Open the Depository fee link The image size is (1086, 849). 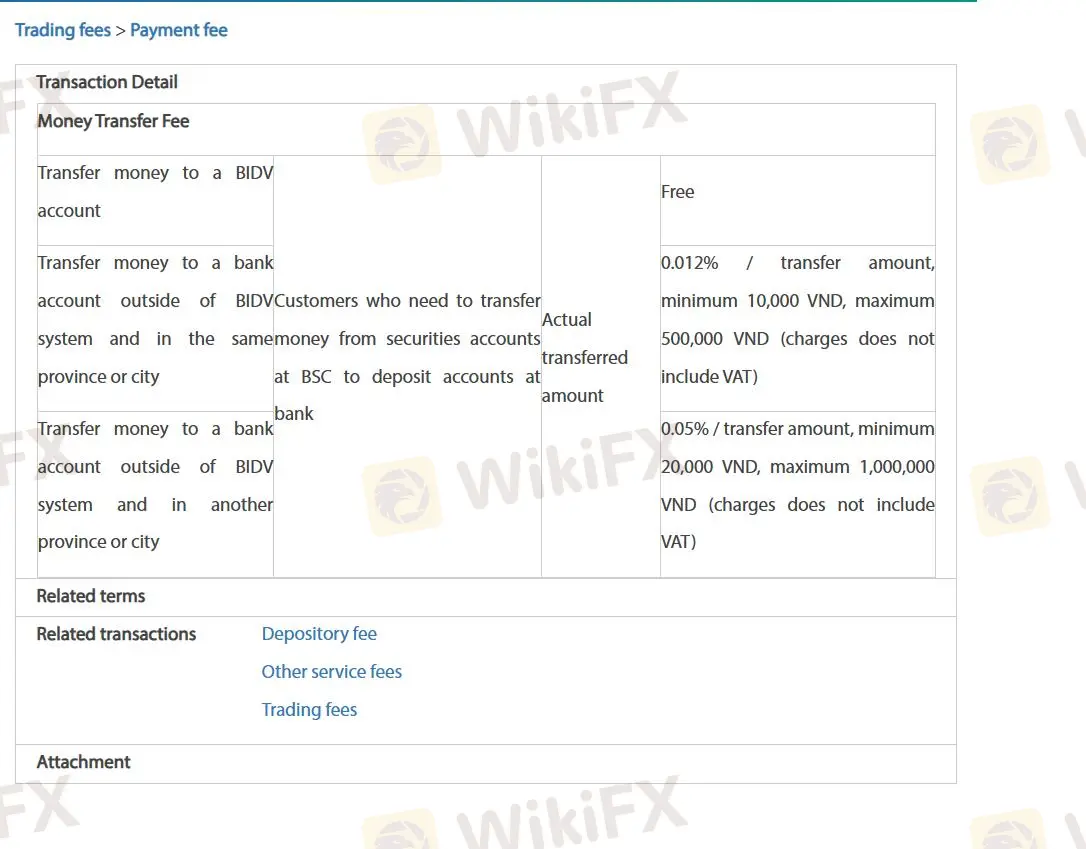tap(319, 634)
